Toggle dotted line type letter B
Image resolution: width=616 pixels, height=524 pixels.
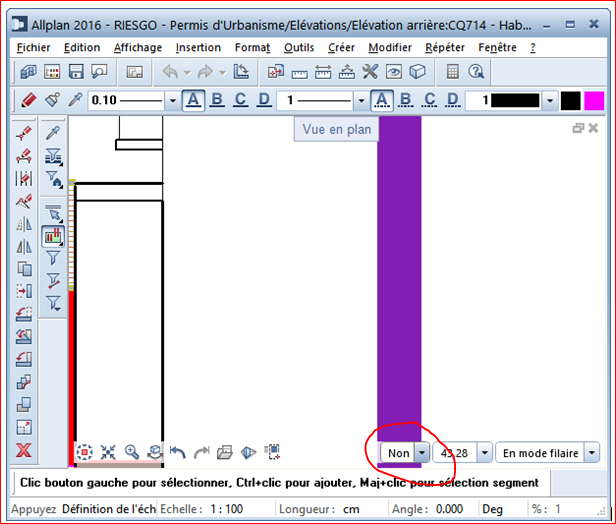pos(406,100)
